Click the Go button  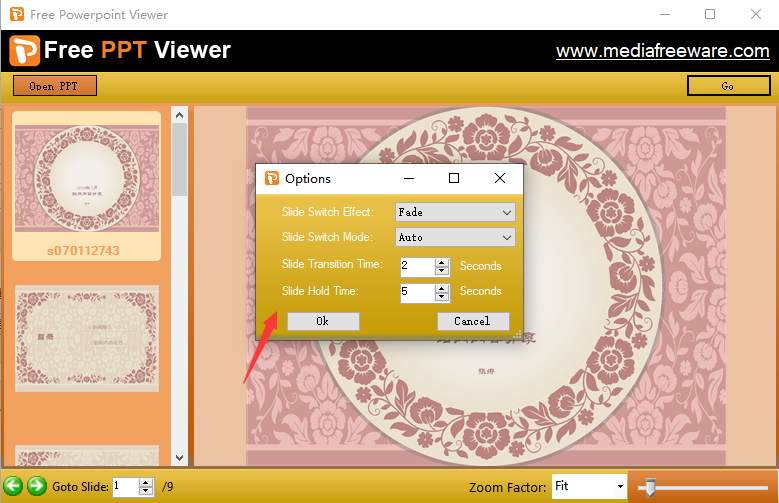(727, 86)
